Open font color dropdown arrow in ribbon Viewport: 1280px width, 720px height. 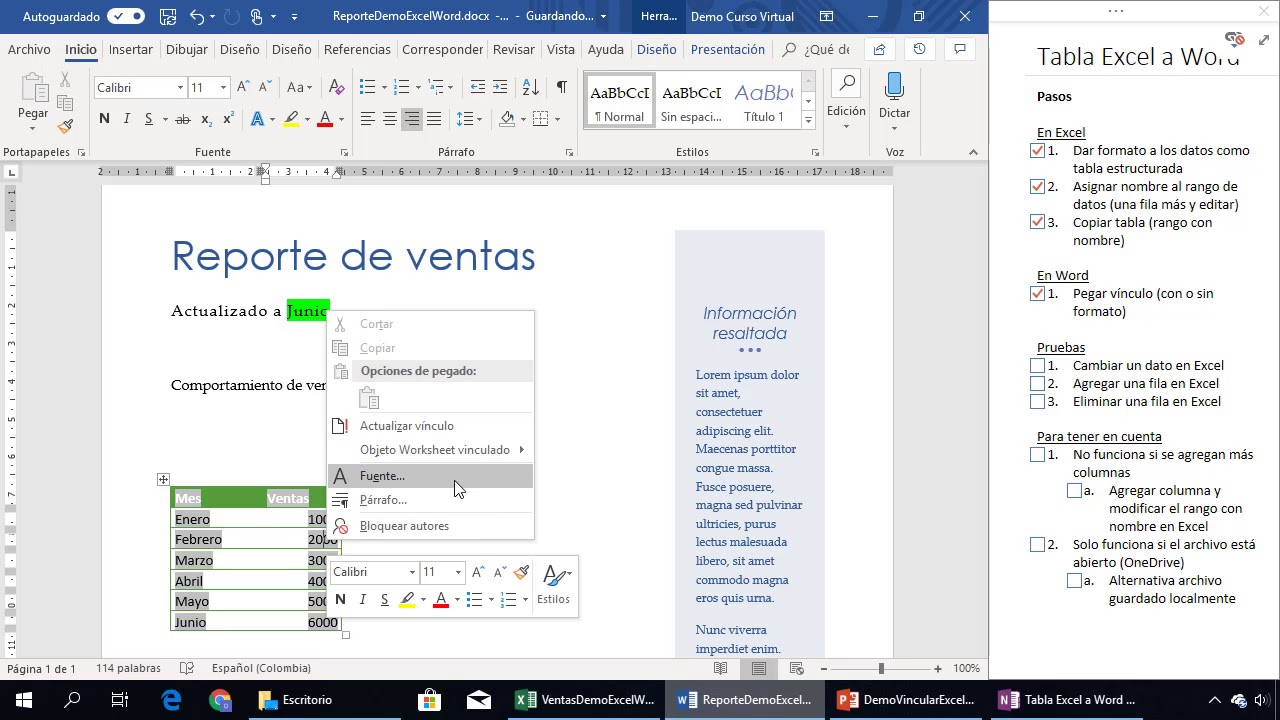[340, 119]
